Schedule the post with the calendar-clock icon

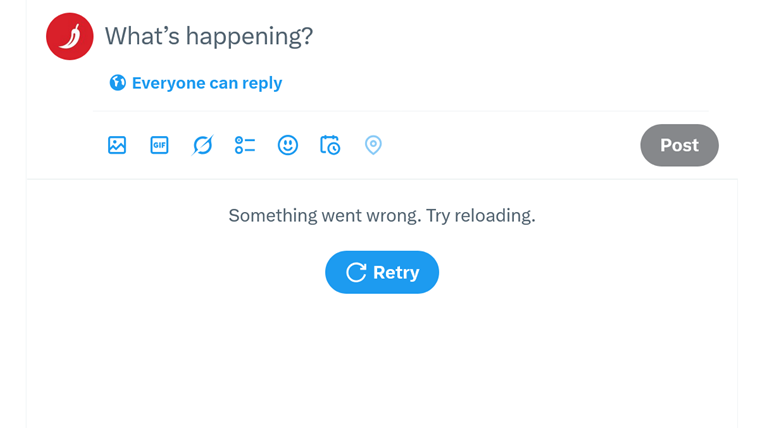click(330, 145)
